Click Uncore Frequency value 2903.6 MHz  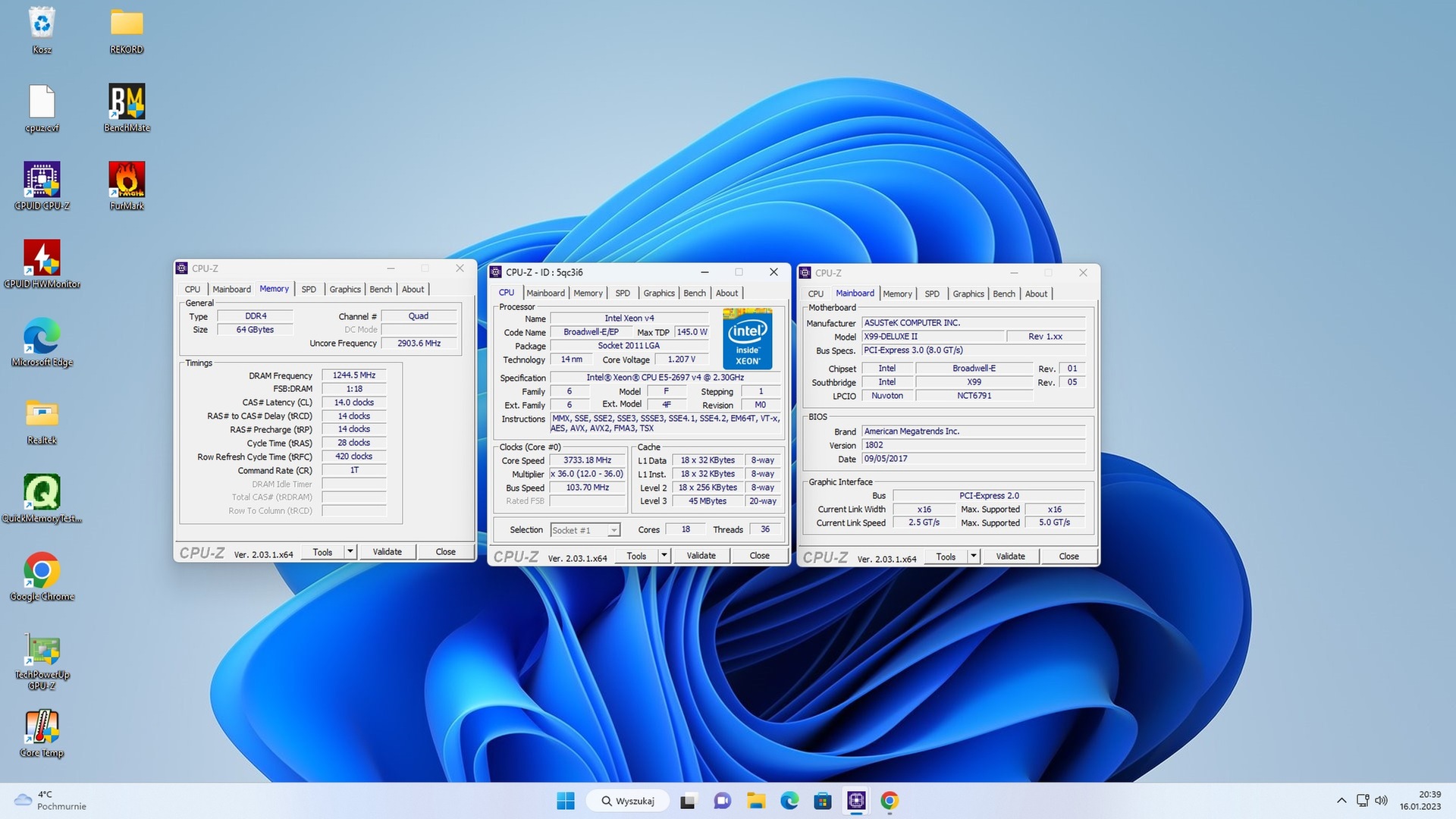pyautogui.click(x=419, y=344)
